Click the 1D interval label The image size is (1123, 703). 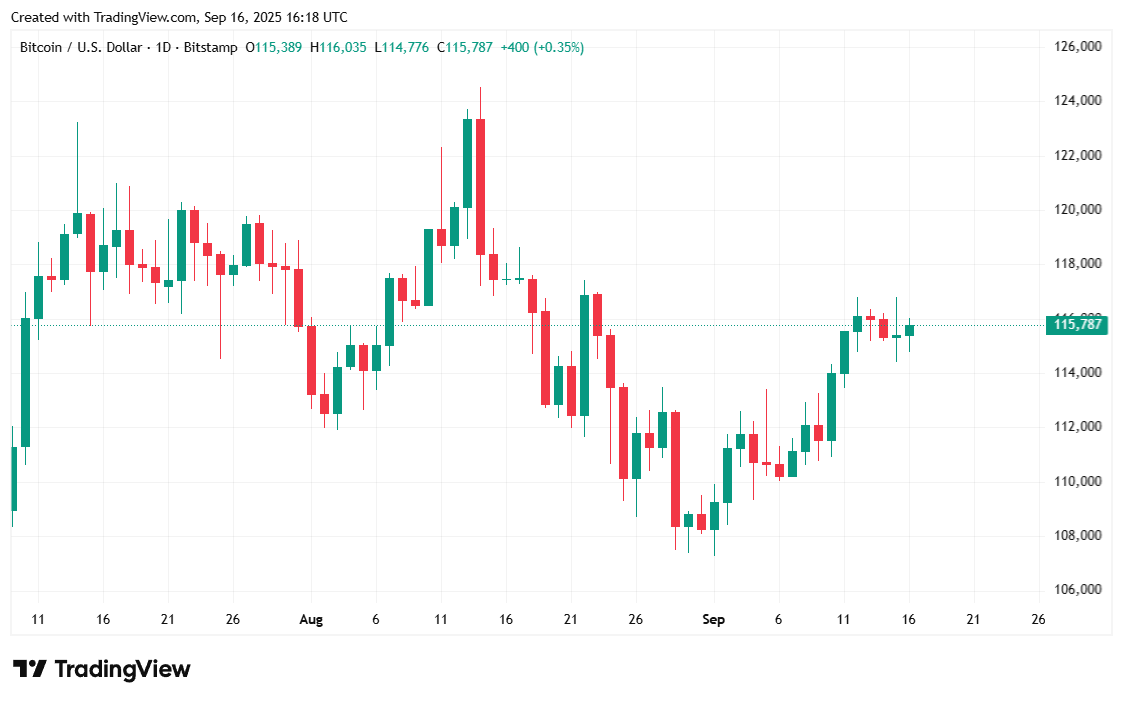[164, 47]
